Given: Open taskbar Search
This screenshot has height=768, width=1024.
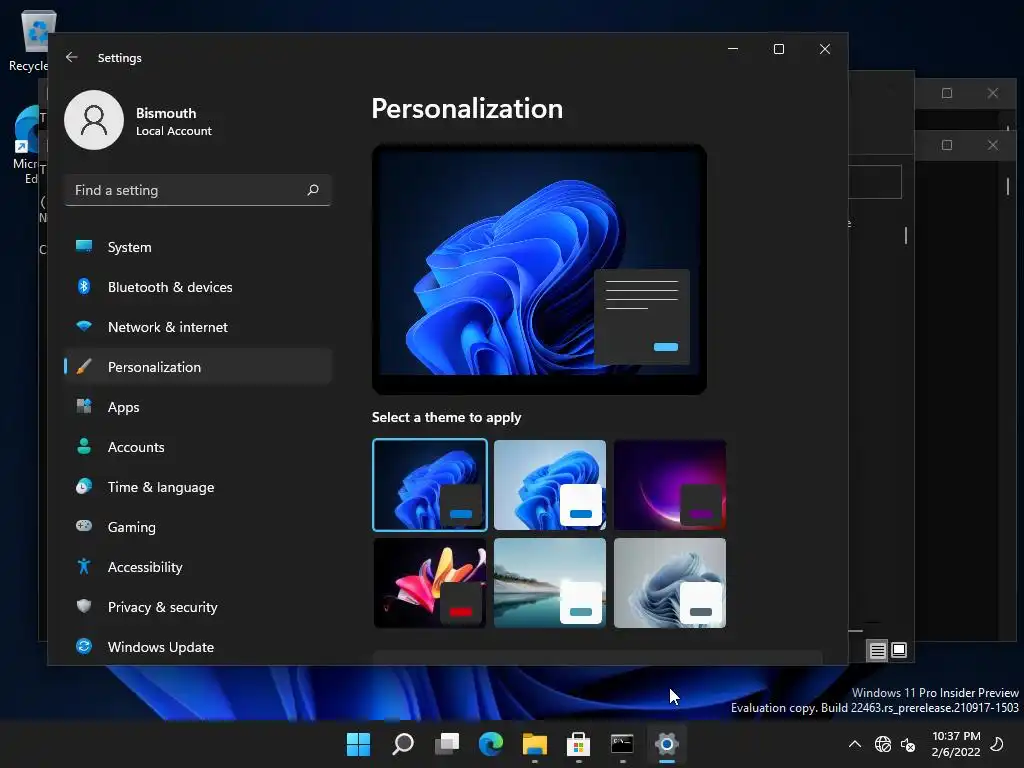Looking at the screenshot, I should tap(403, 744).
